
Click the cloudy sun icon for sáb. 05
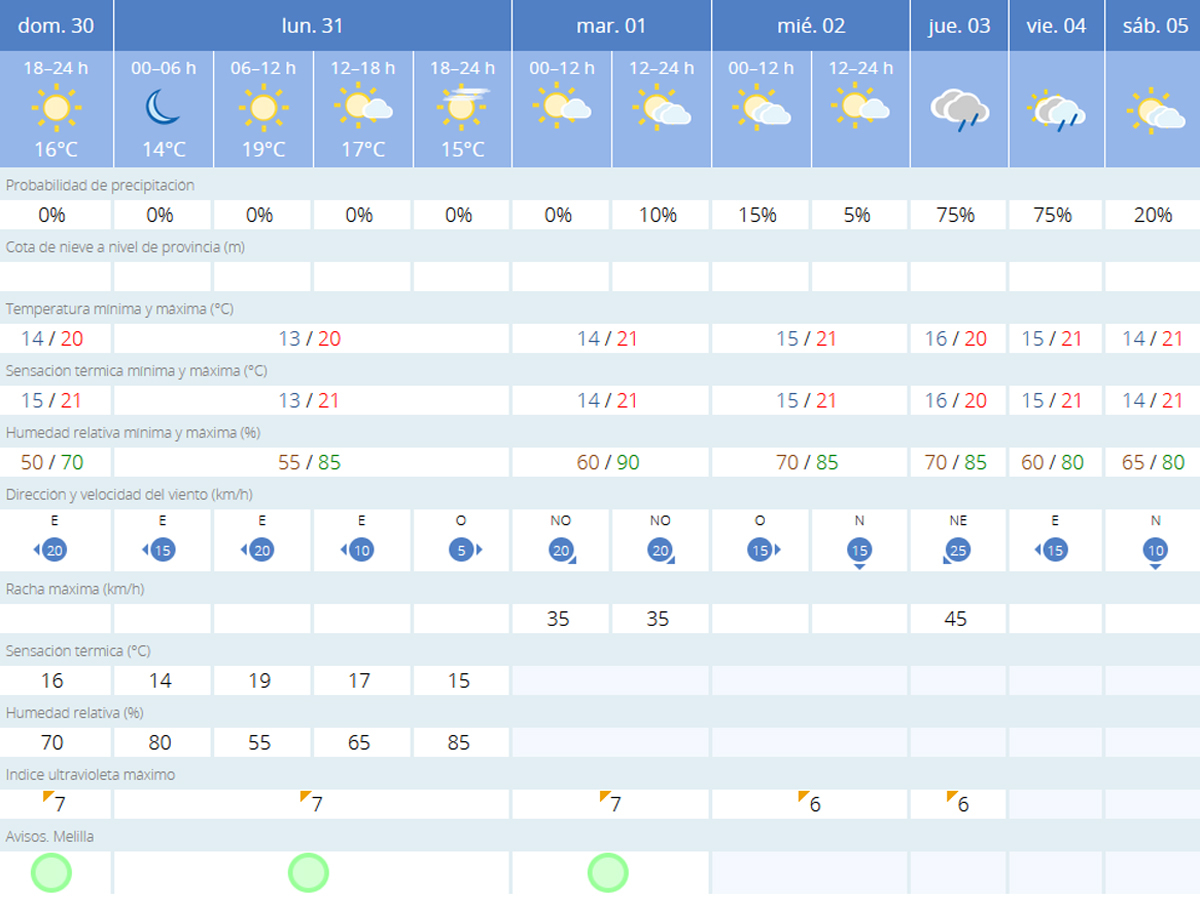[x=1156, y=110]
